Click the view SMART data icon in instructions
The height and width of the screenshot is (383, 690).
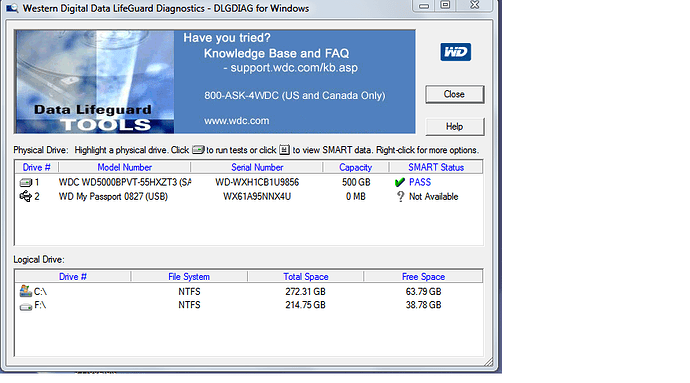[x=284, y=150]
